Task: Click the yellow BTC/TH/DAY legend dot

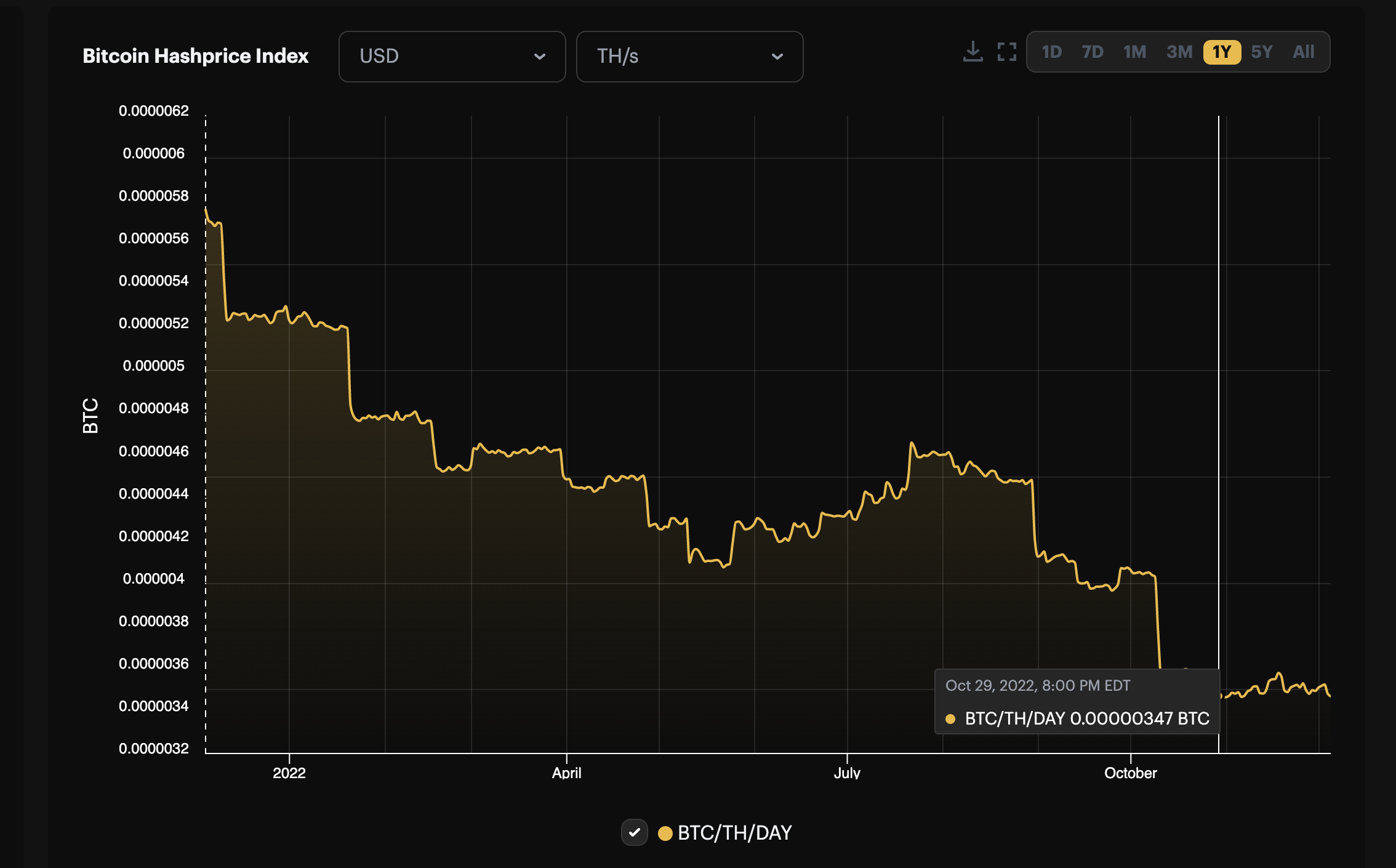Action: tap(665, 833)
